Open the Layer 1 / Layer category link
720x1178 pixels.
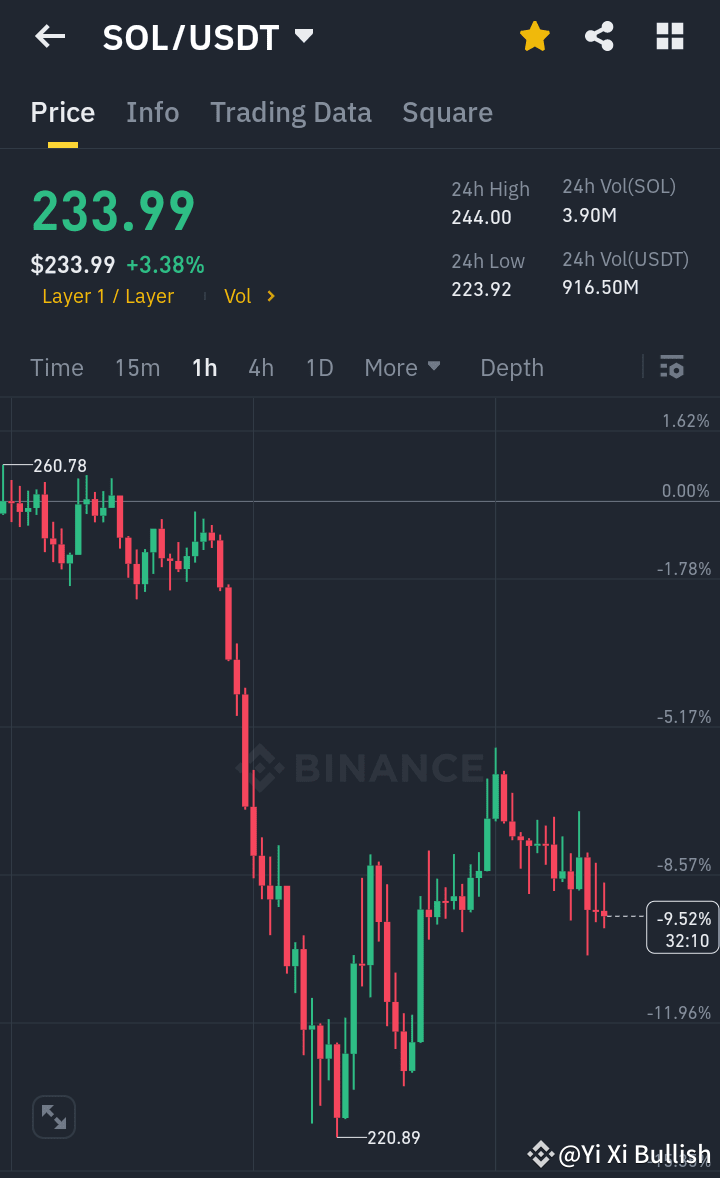click(108, 296)
